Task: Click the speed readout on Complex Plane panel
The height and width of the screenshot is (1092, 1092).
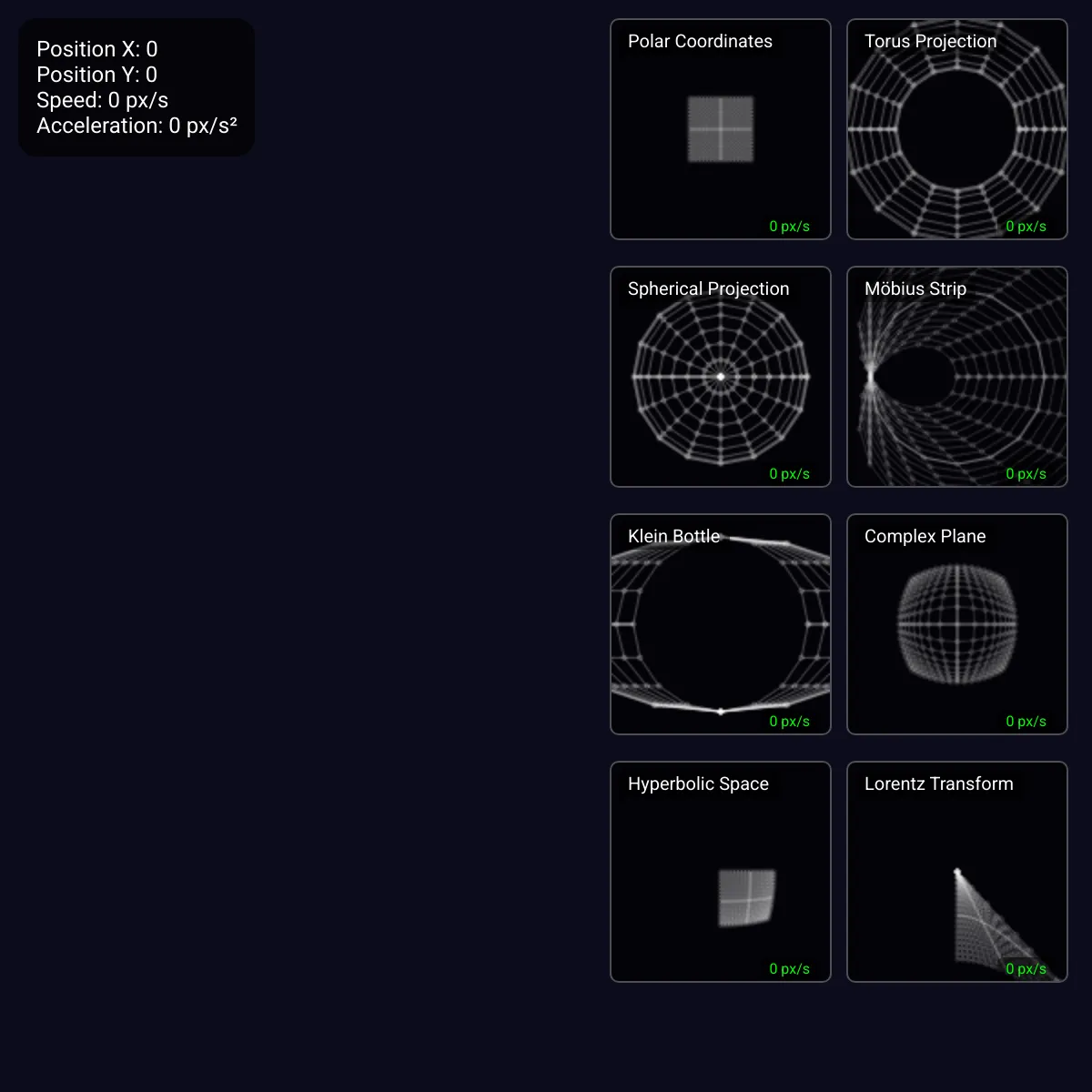Action: 1025,720
